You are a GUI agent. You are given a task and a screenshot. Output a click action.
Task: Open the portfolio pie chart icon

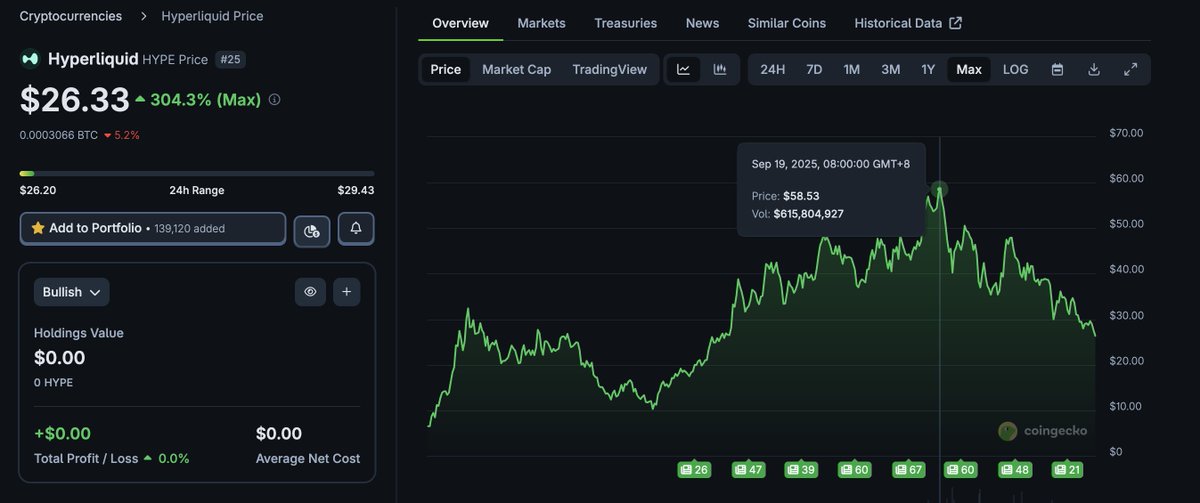point(312,231)
